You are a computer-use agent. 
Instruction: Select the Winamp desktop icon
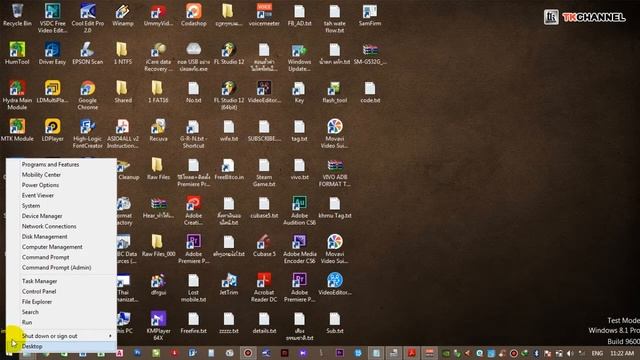click(x=123, y=15)
